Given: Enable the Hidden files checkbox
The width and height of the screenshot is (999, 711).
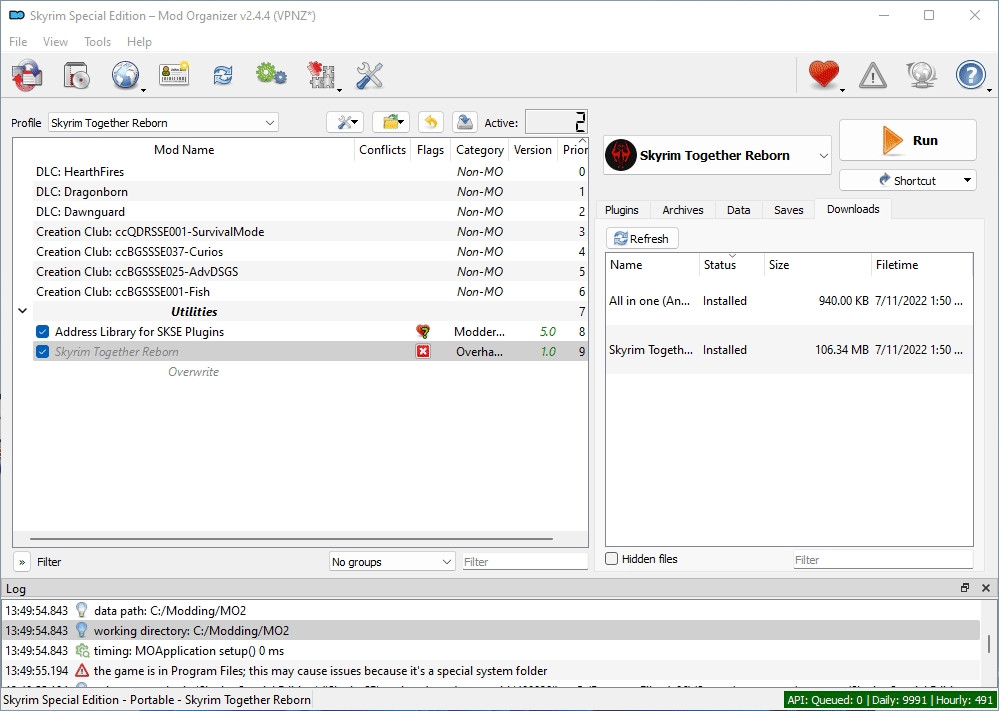Looking at the screenshot, I should [x=612, y=559].
